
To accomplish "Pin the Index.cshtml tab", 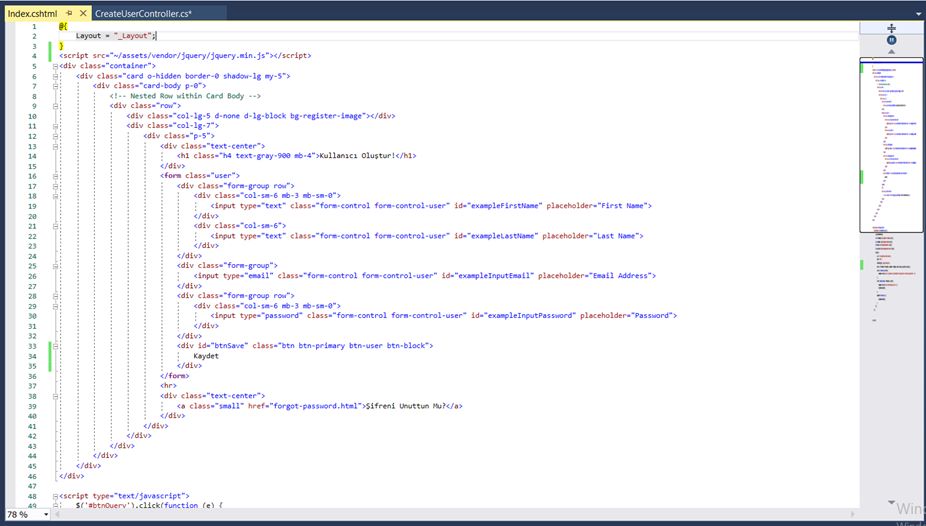I will [x=69, y=13].
